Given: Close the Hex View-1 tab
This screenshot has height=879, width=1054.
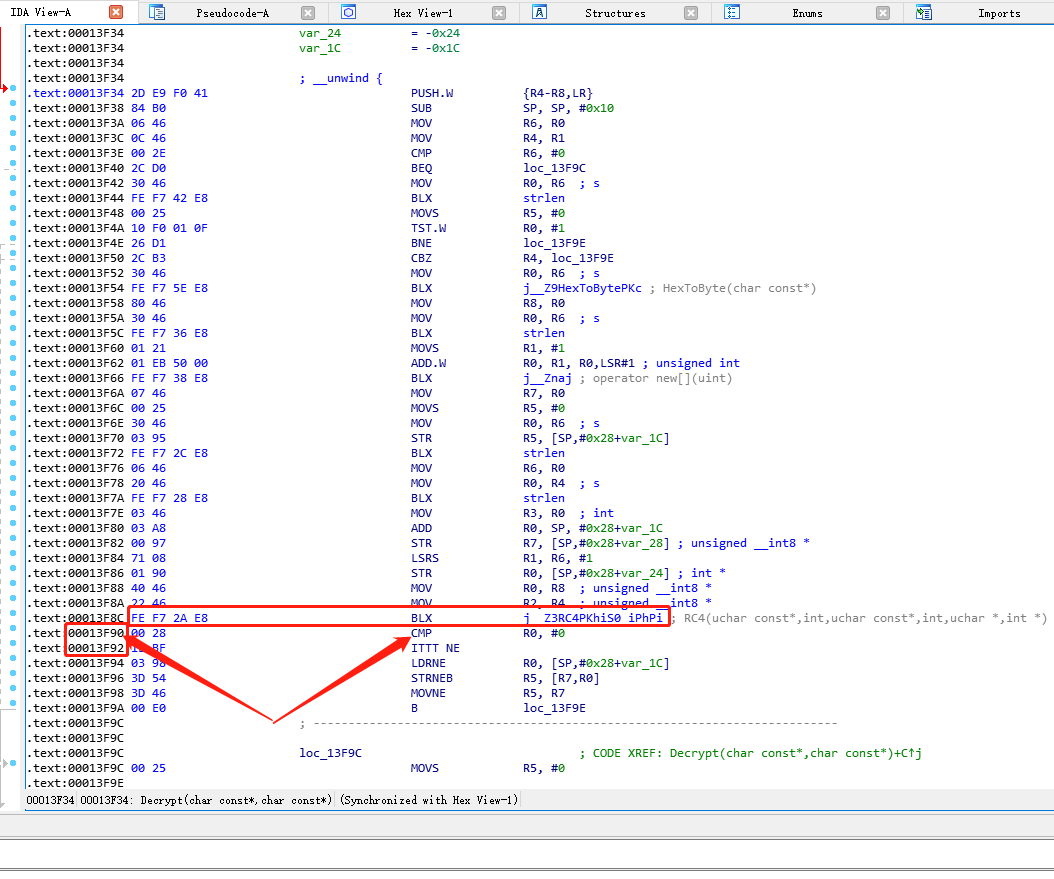Looking at the screenshot, I should [x=499, y=13].
